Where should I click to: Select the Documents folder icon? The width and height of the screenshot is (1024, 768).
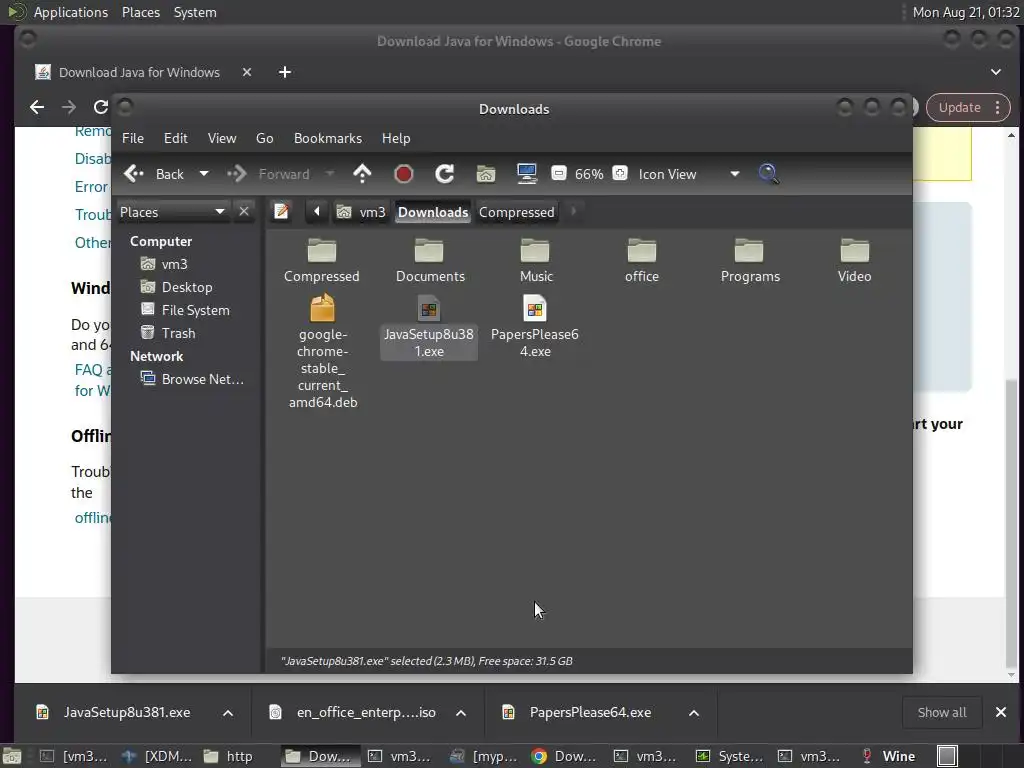(x=429, y=251)
